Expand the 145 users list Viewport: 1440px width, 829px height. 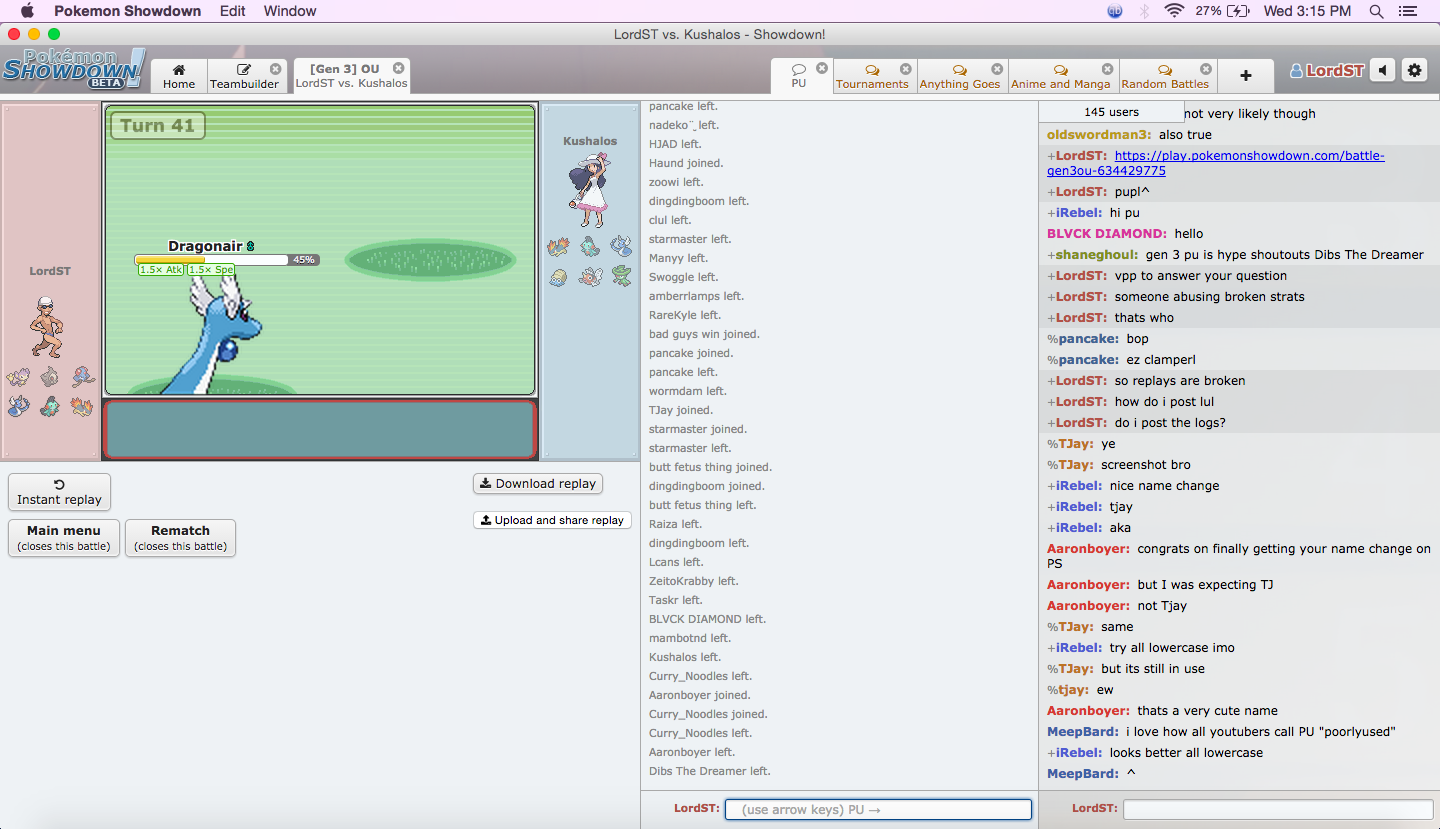coord(1111,112)
